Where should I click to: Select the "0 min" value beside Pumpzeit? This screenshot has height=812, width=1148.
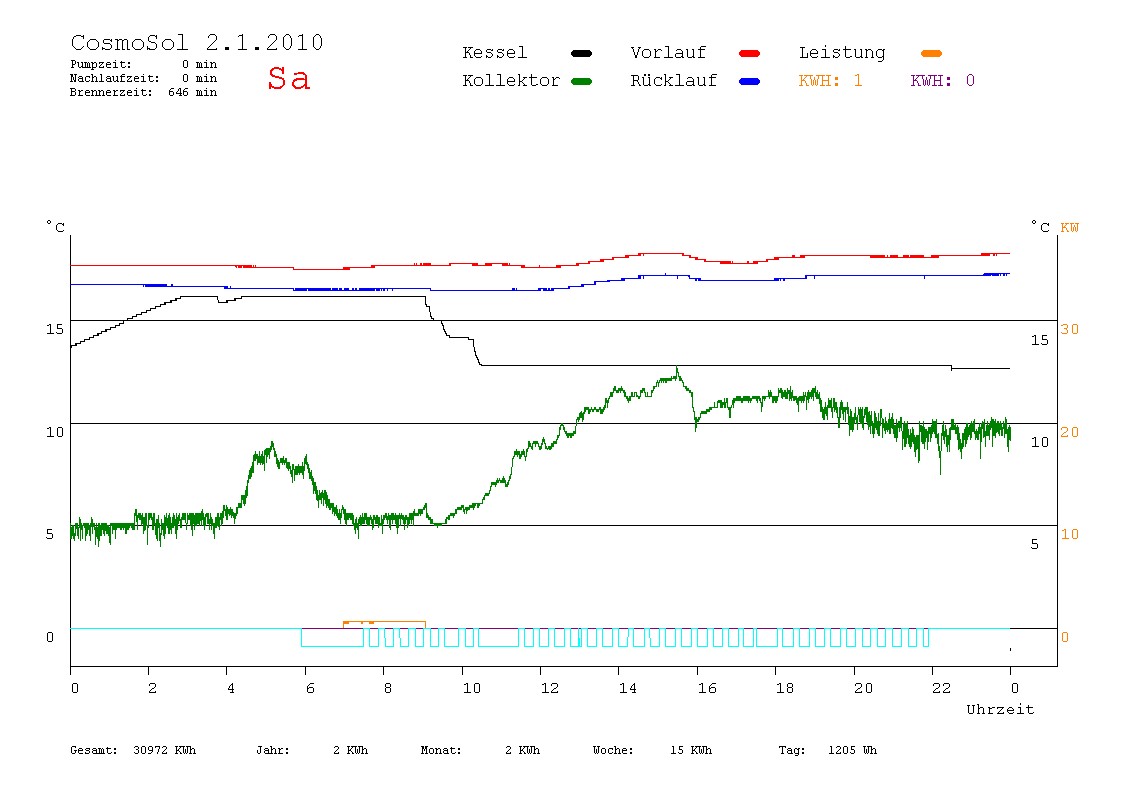pyautogui.click(x=200, y=64)
